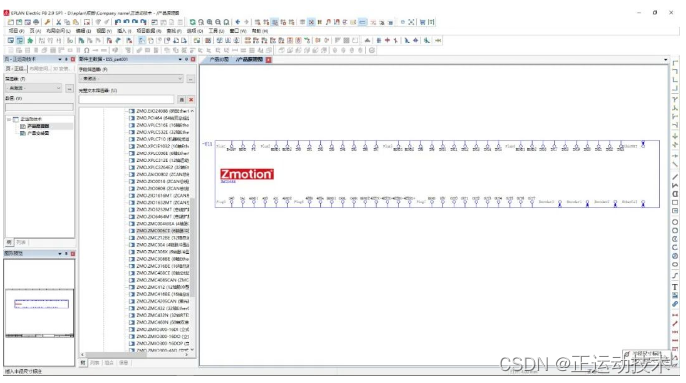Apply the full-text filter button
686x383 pixels.
click(x=182, y=100)
